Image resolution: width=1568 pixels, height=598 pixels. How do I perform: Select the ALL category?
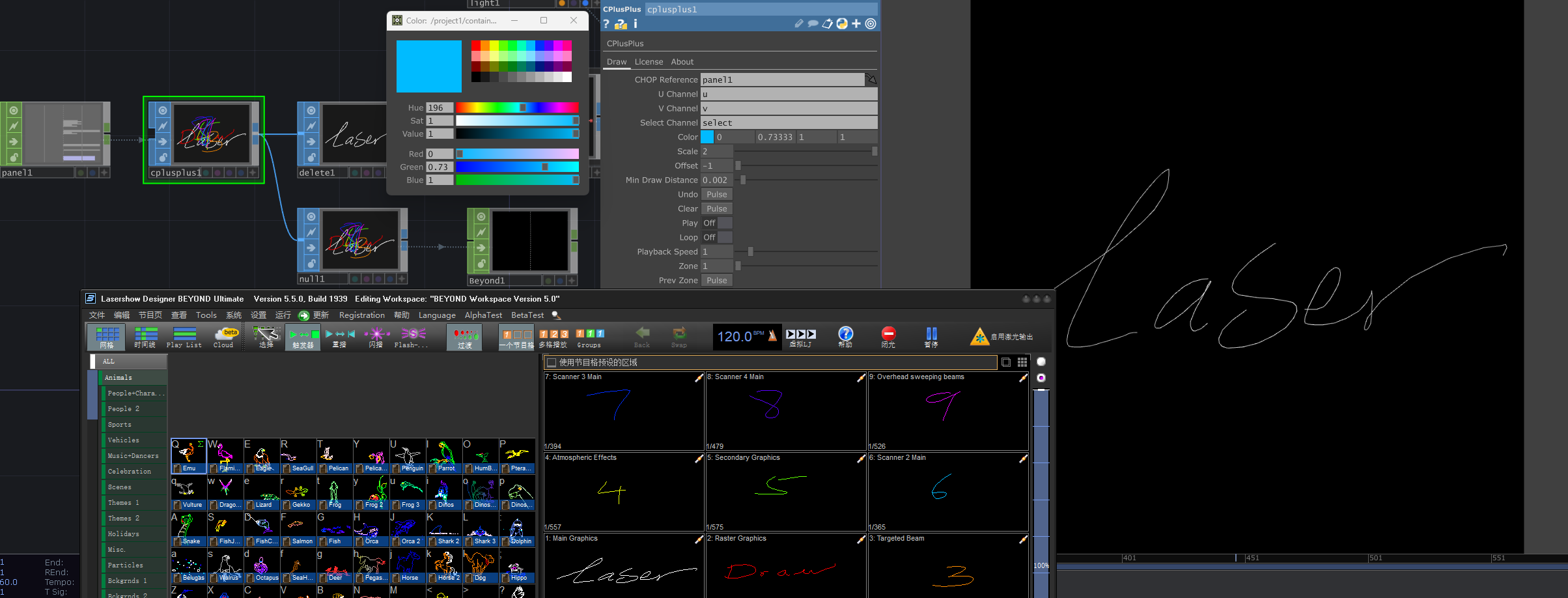click(x=128, y=361)
